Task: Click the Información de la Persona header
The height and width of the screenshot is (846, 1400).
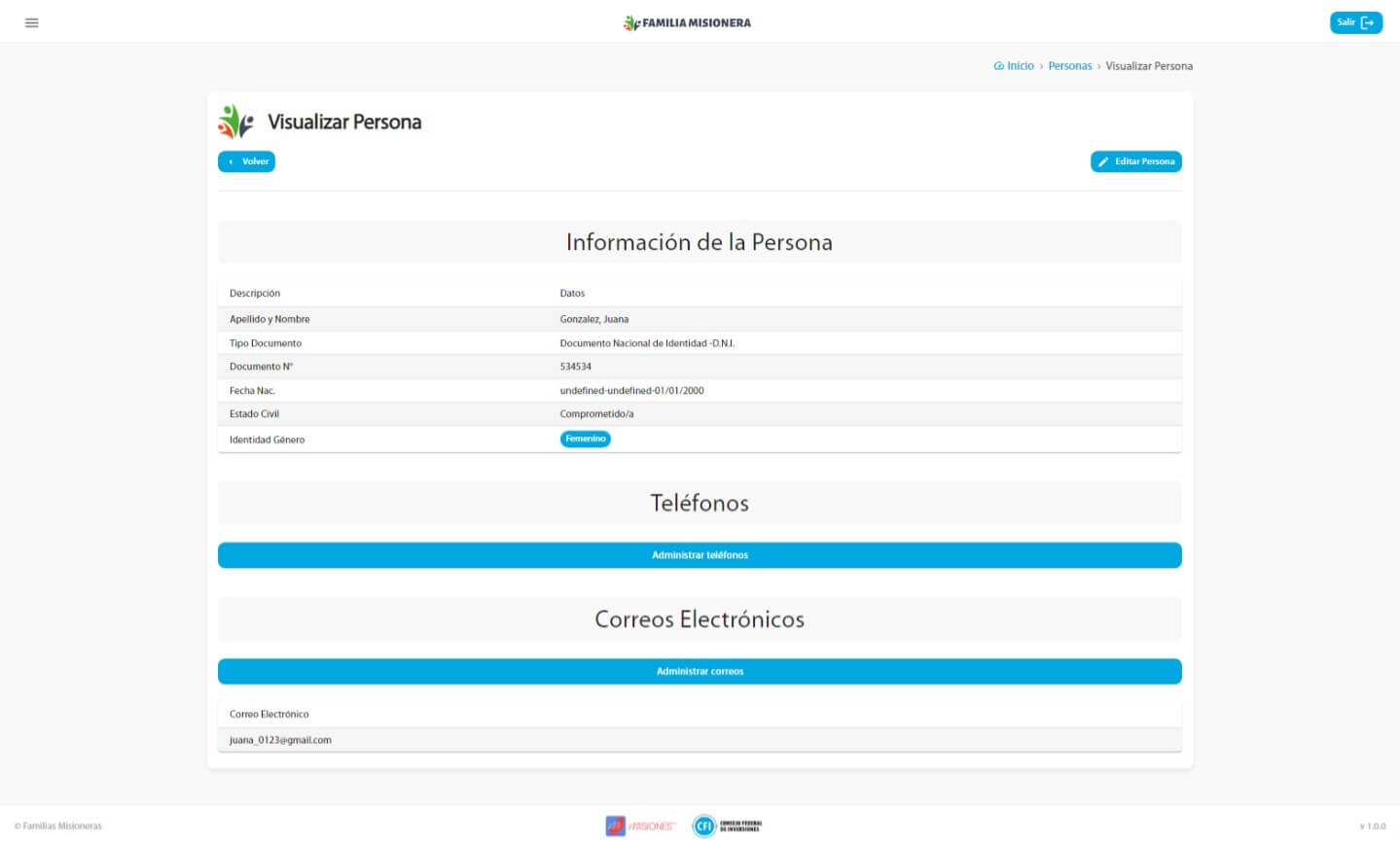Action: coord(699,242)
